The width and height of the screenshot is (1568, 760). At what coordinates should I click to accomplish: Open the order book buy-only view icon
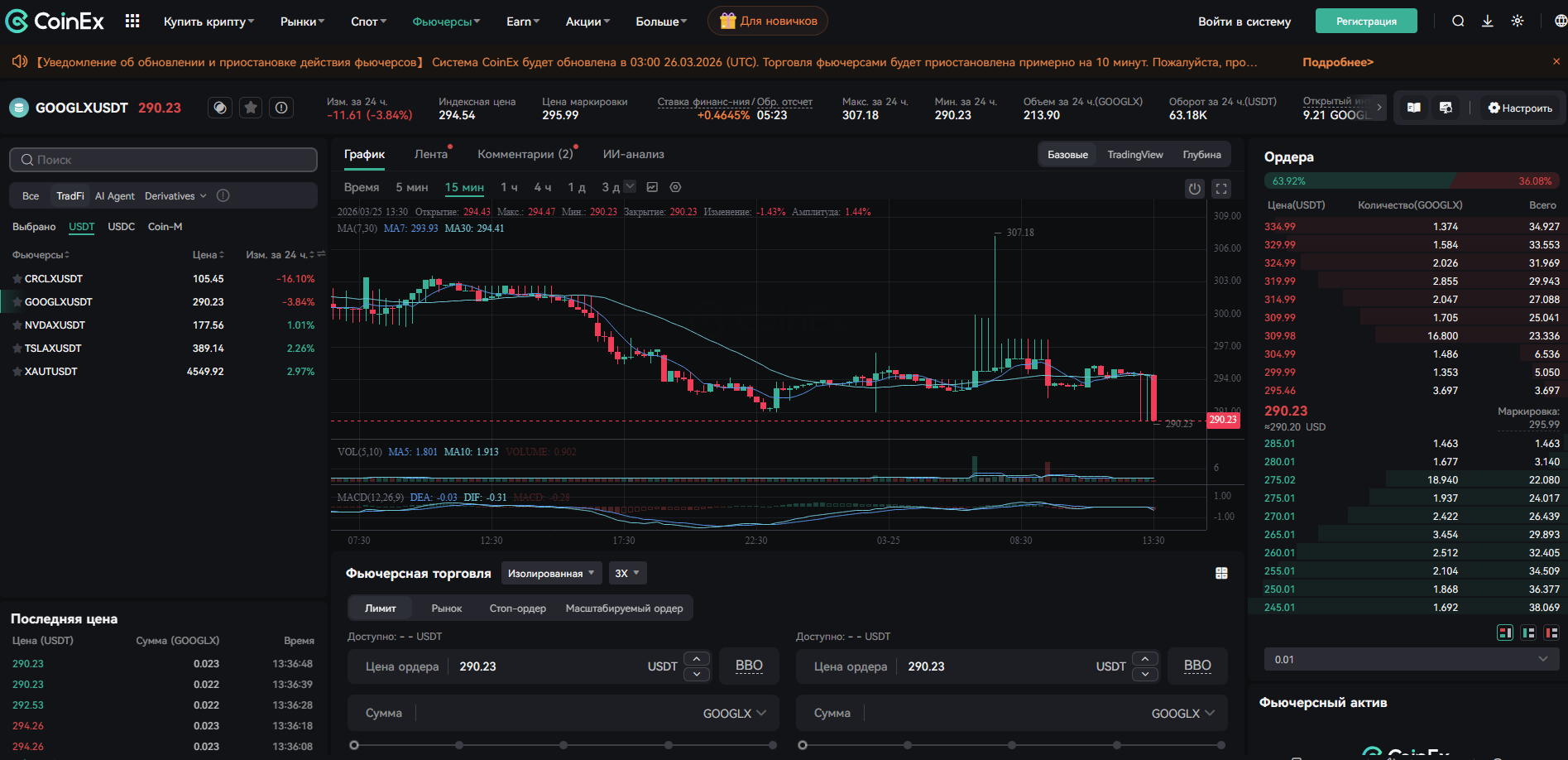(x=1529, y=633)
